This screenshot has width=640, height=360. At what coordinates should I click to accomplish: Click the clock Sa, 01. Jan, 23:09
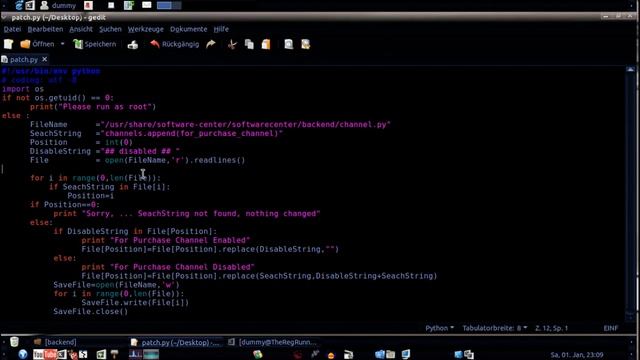tap(577, 355)
